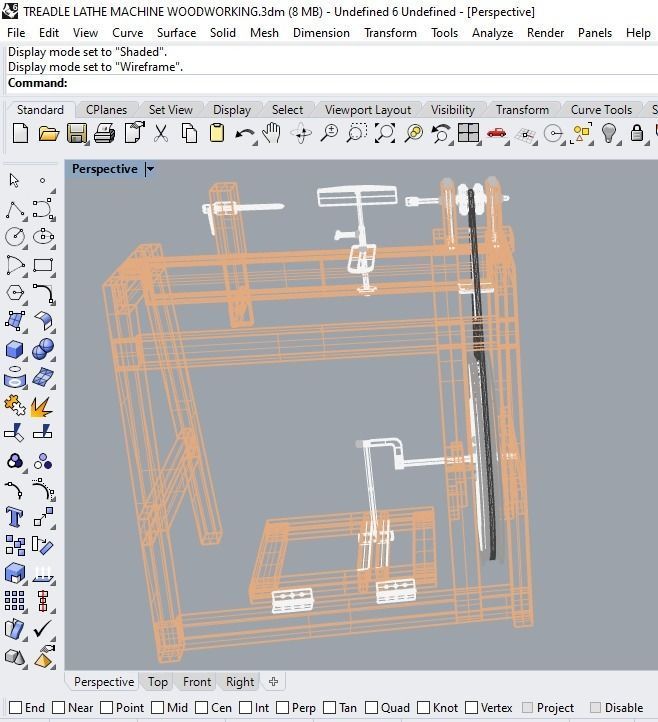Select the pointer arrow tool in sidebar
The image size is (658, 722).
[x=14, y=180]
